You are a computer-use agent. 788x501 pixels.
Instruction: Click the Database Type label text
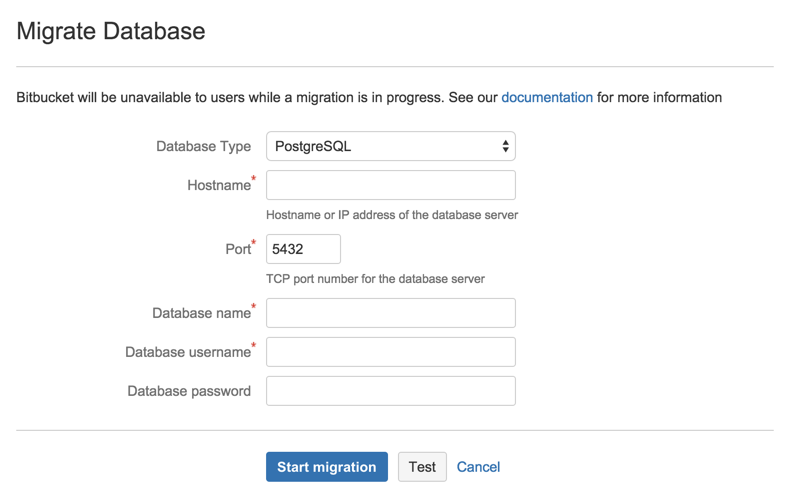coord(204,146)
